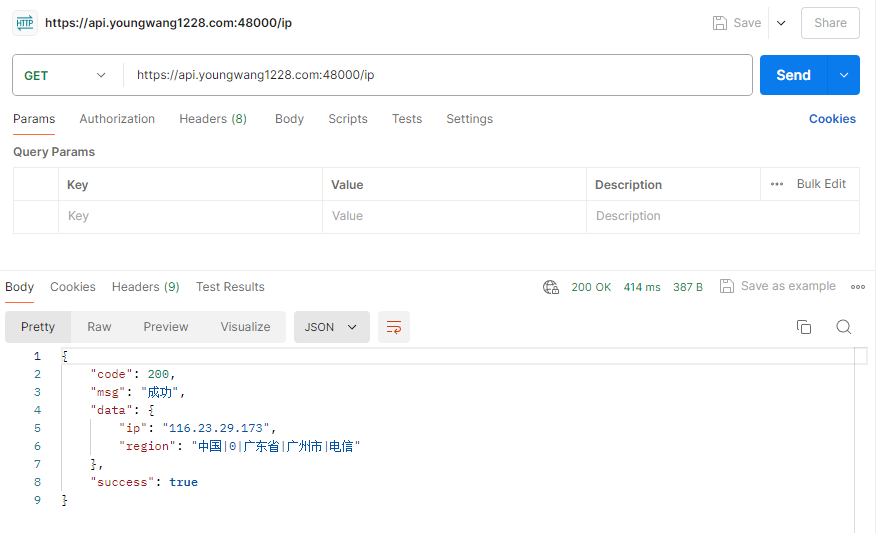This screenshot has width=879, height=533.
Task: Open the request Body tab
Action: (289, 119)
